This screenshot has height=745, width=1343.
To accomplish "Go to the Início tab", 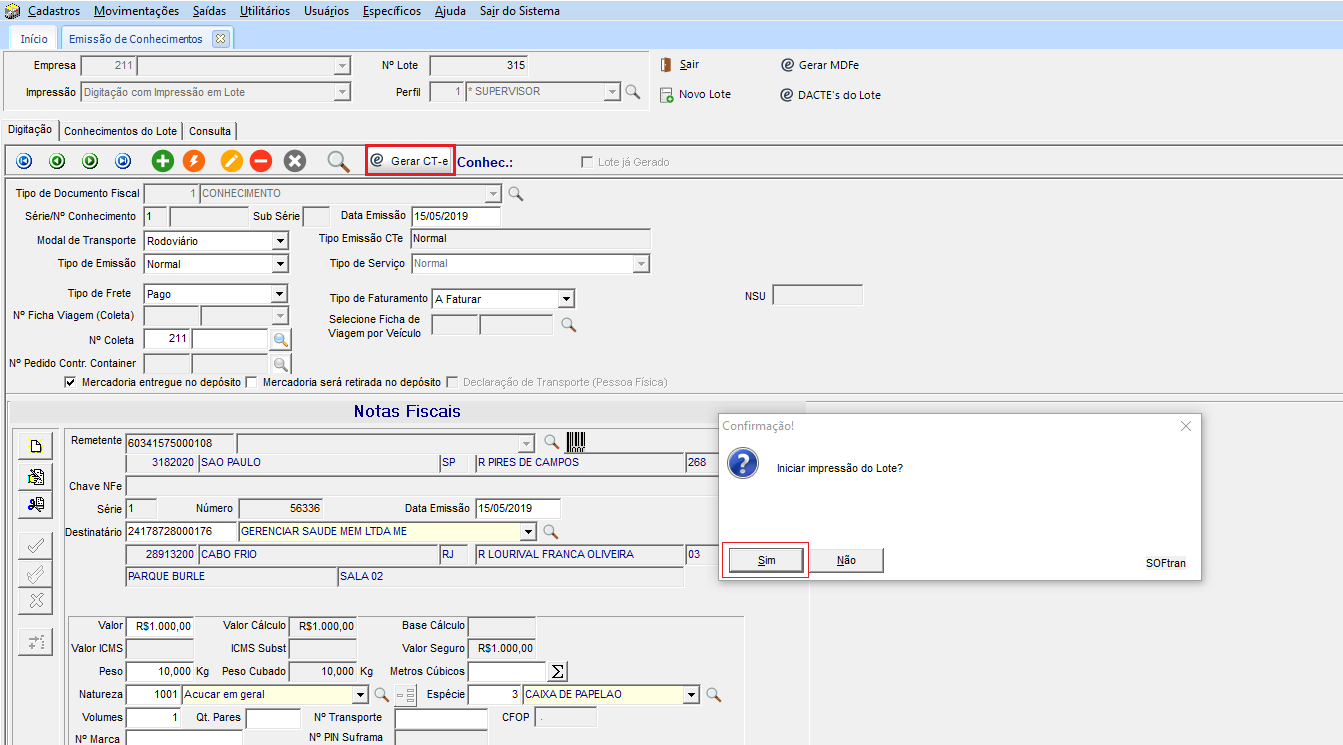I will pyautogui.click(x=34, y=39).
